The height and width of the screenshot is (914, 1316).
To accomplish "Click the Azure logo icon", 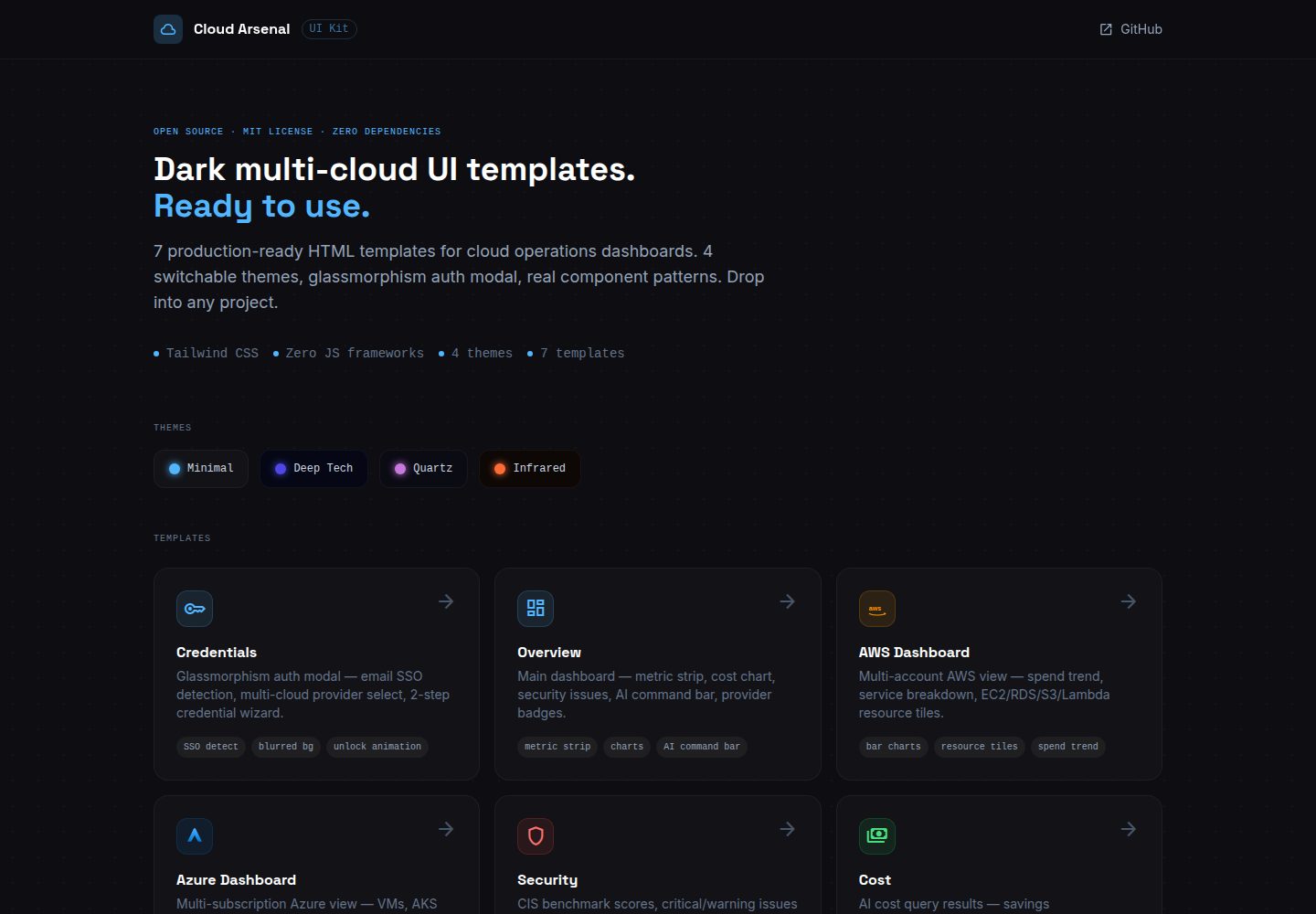I will point(195,836).
